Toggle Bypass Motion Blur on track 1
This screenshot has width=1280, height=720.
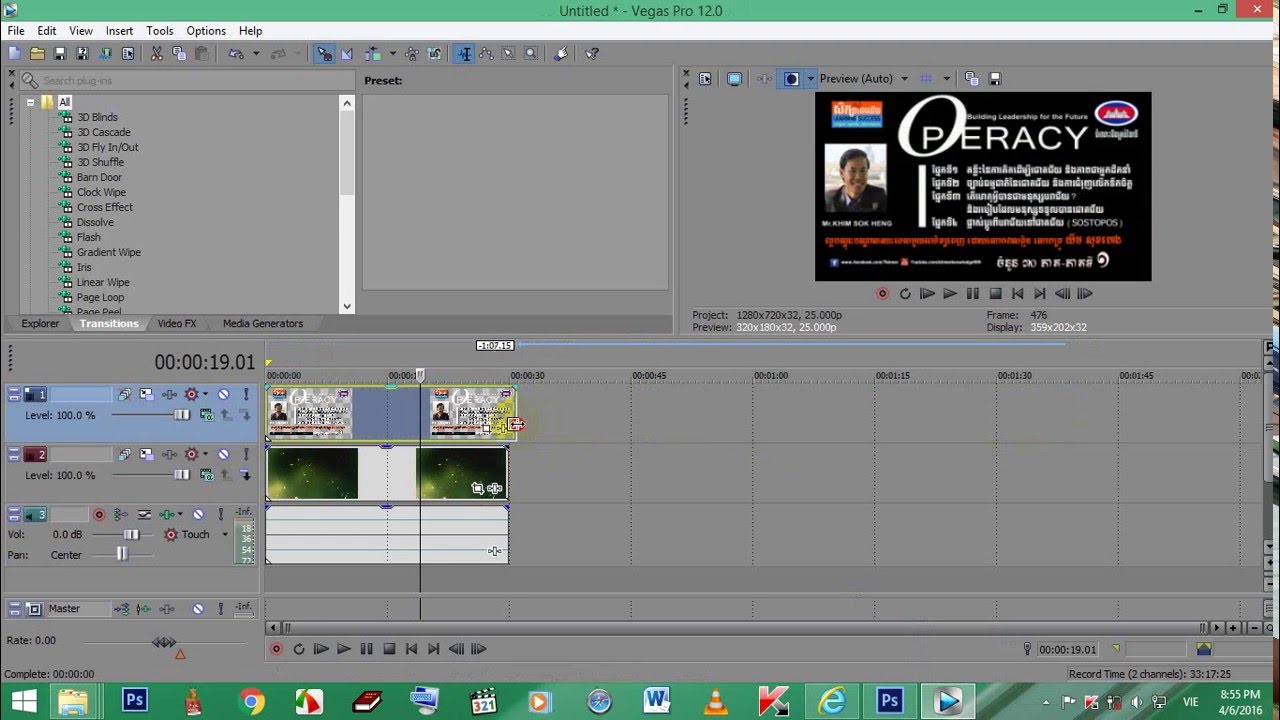(x=124, y=395)
